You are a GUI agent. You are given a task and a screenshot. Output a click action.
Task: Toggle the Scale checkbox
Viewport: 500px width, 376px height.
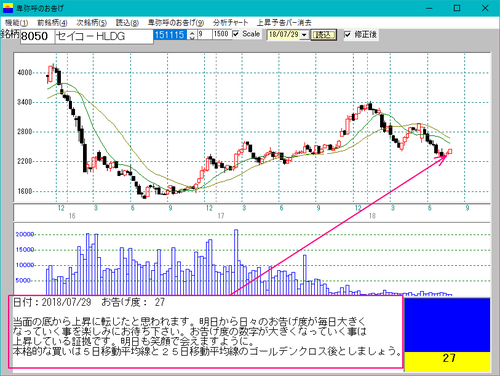(236, 34)
